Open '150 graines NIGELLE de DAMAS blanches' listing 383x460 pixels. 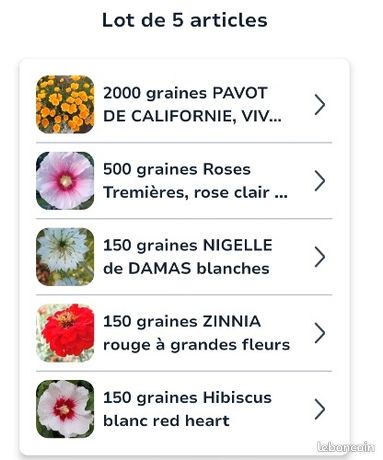click(184, 257)
